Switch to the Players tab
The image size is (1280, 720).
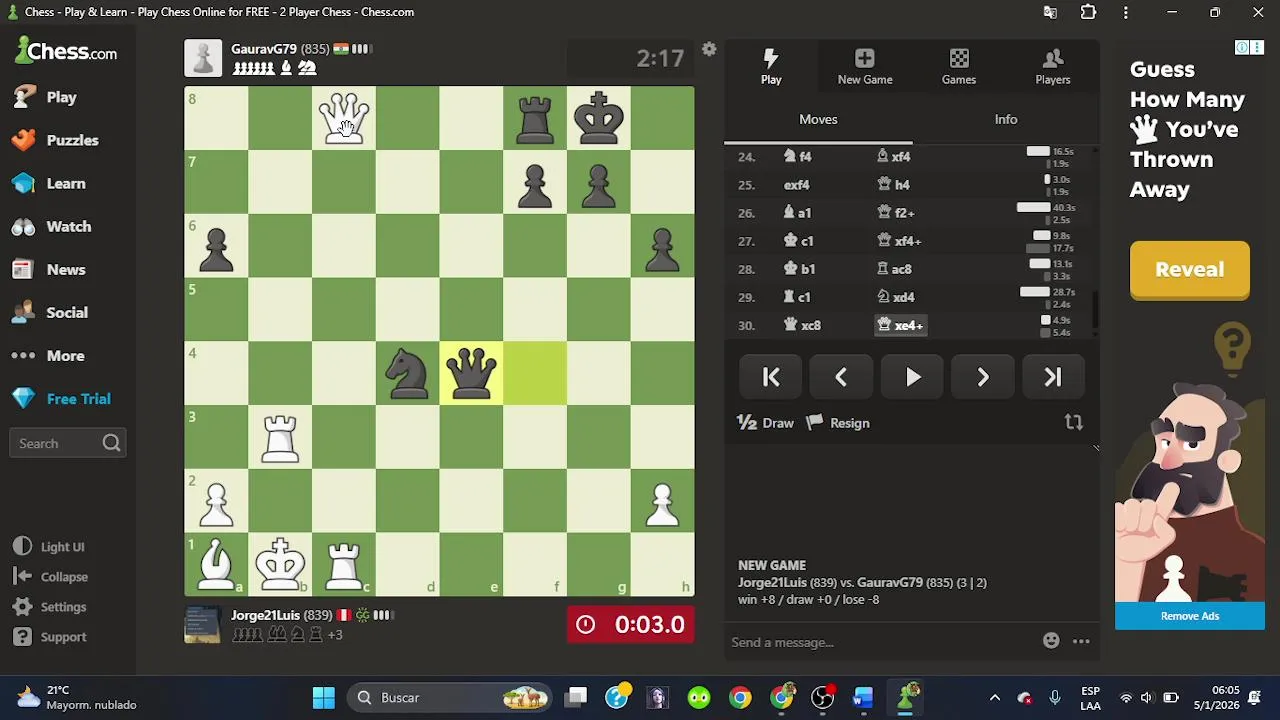1052,66
